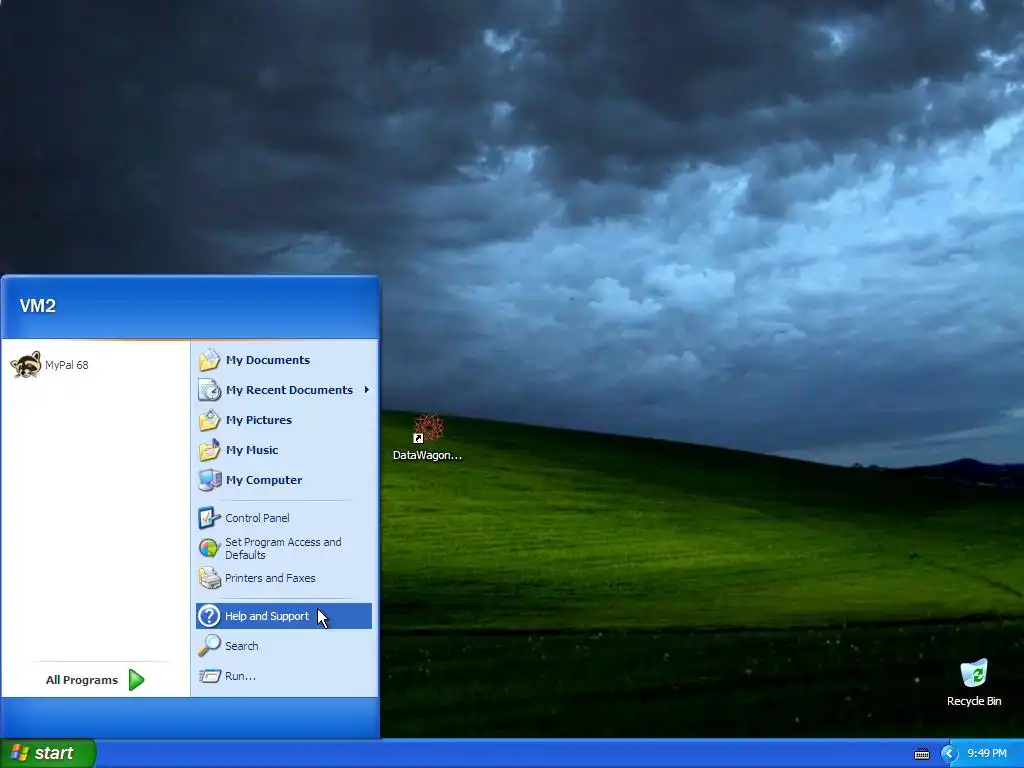Click the start button
Screen dimensions: 1024x768
coord(48,753)
